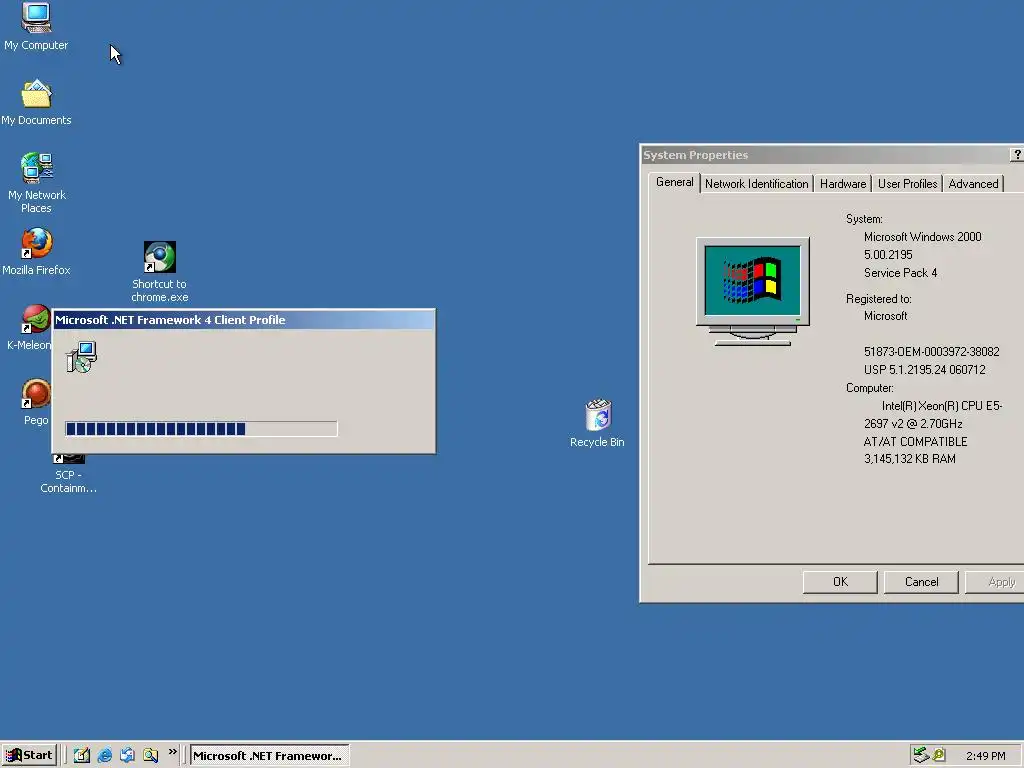
Task: Expand the Quick Launch overflow chevron
Action: coord(172,752)
